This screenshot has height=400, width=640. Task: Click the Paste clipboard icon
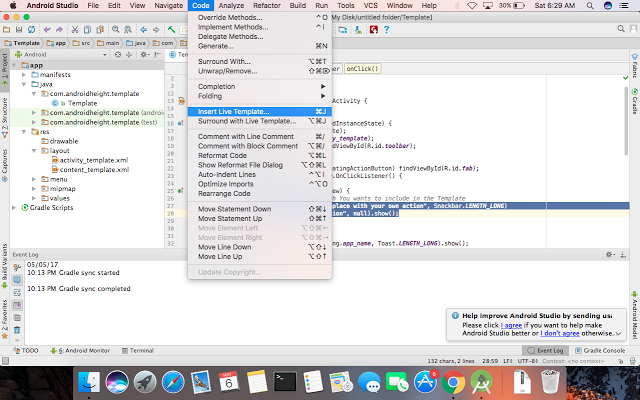pos(100,29)
